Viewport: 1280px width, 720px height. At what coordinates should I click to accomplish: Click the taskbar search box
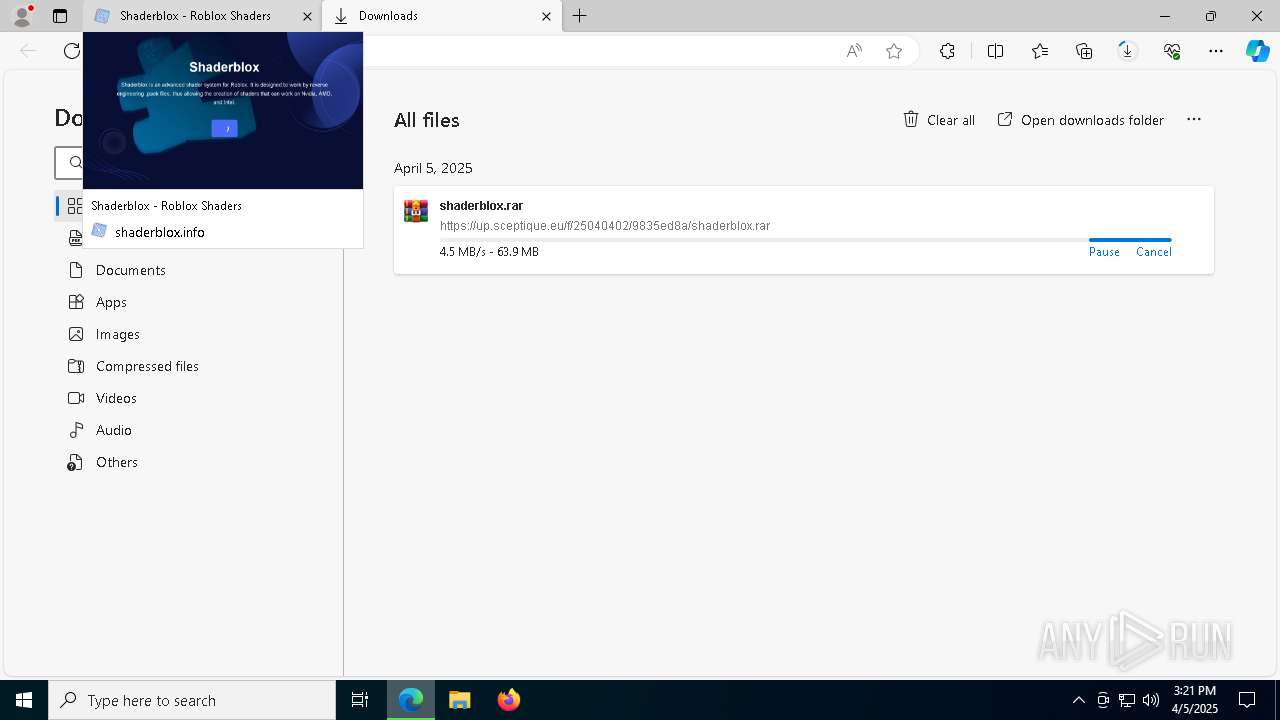192,700
